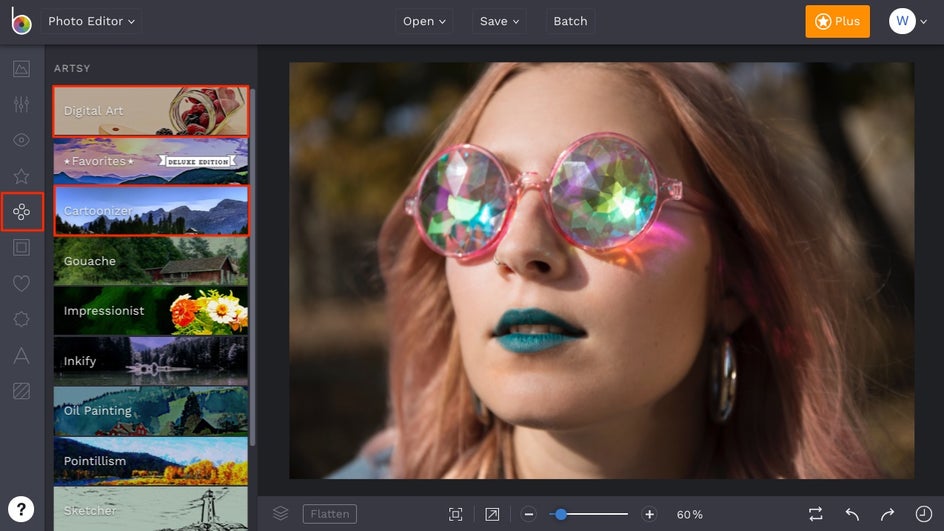Image resolution: width=944 pixels, height=531 pixels.
Task: Select the Oil Painting effect thumbnail
Action: (x=150, y=411)
